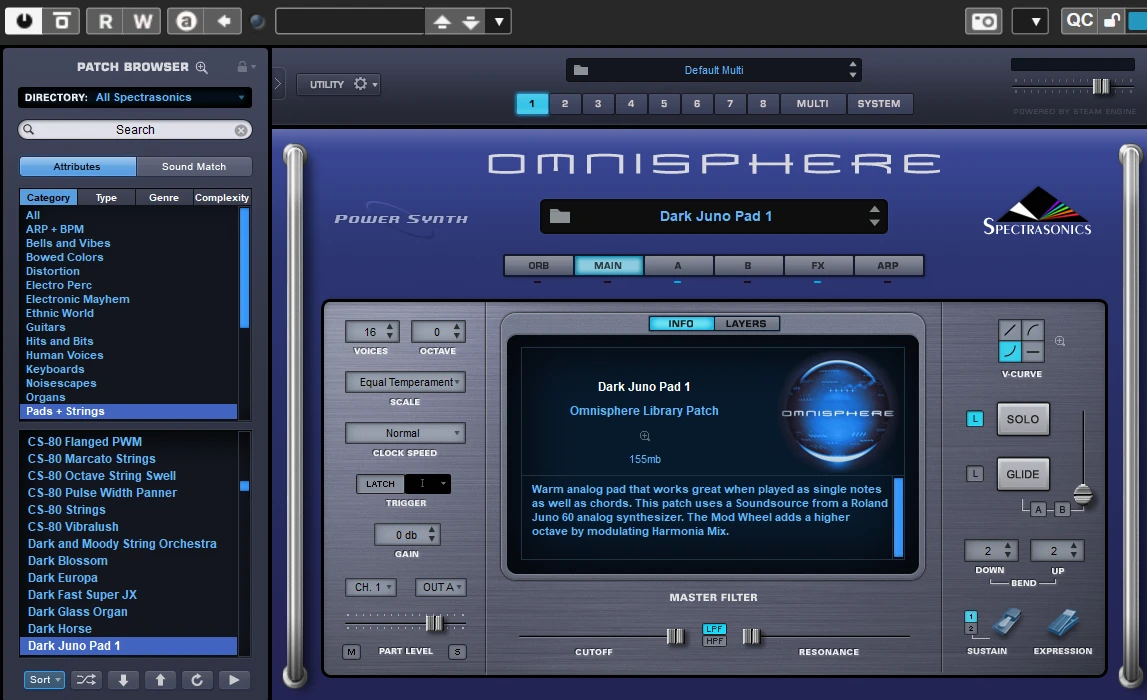Open the OUT A output dropdown

pos(440,587)
